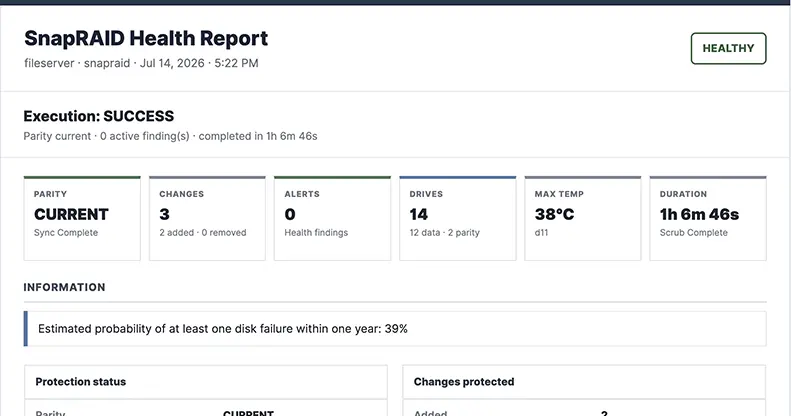The width and height of the screenshot is (791, 416).
Task: Click the fileserver snapraid date subtitle
Action: click(x=141, y=63)
